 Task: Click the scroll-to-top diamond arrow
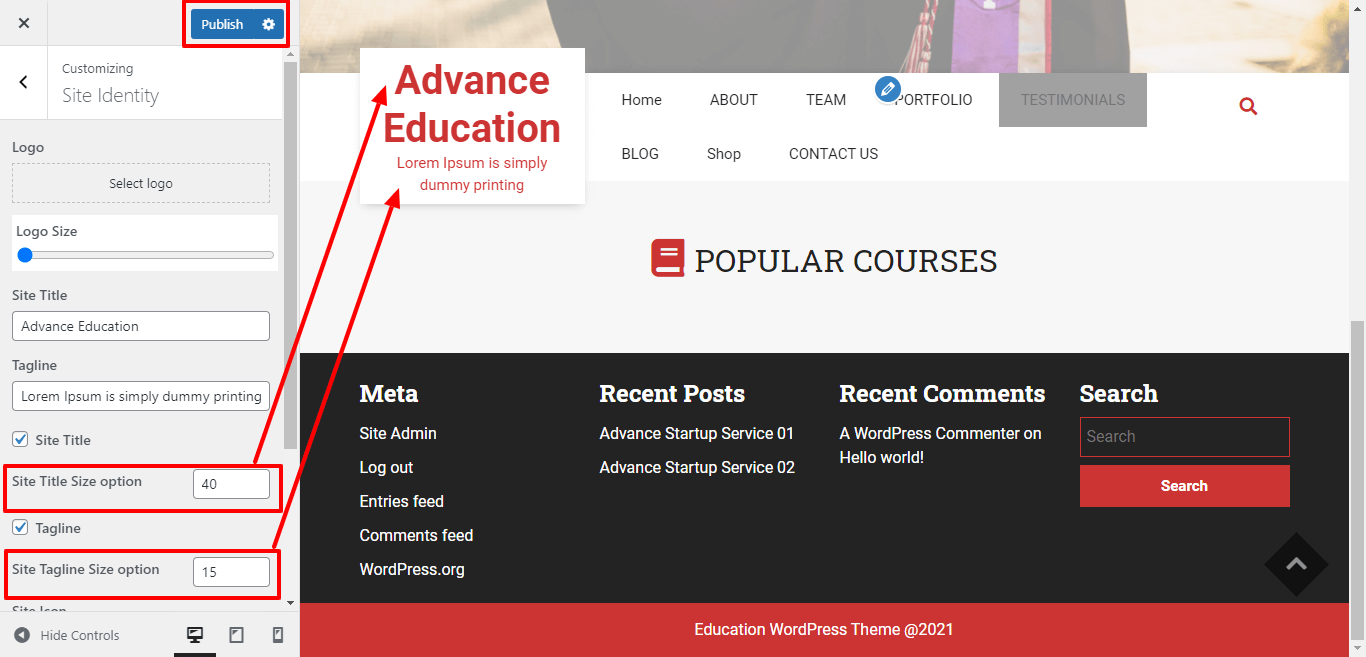1296,564
